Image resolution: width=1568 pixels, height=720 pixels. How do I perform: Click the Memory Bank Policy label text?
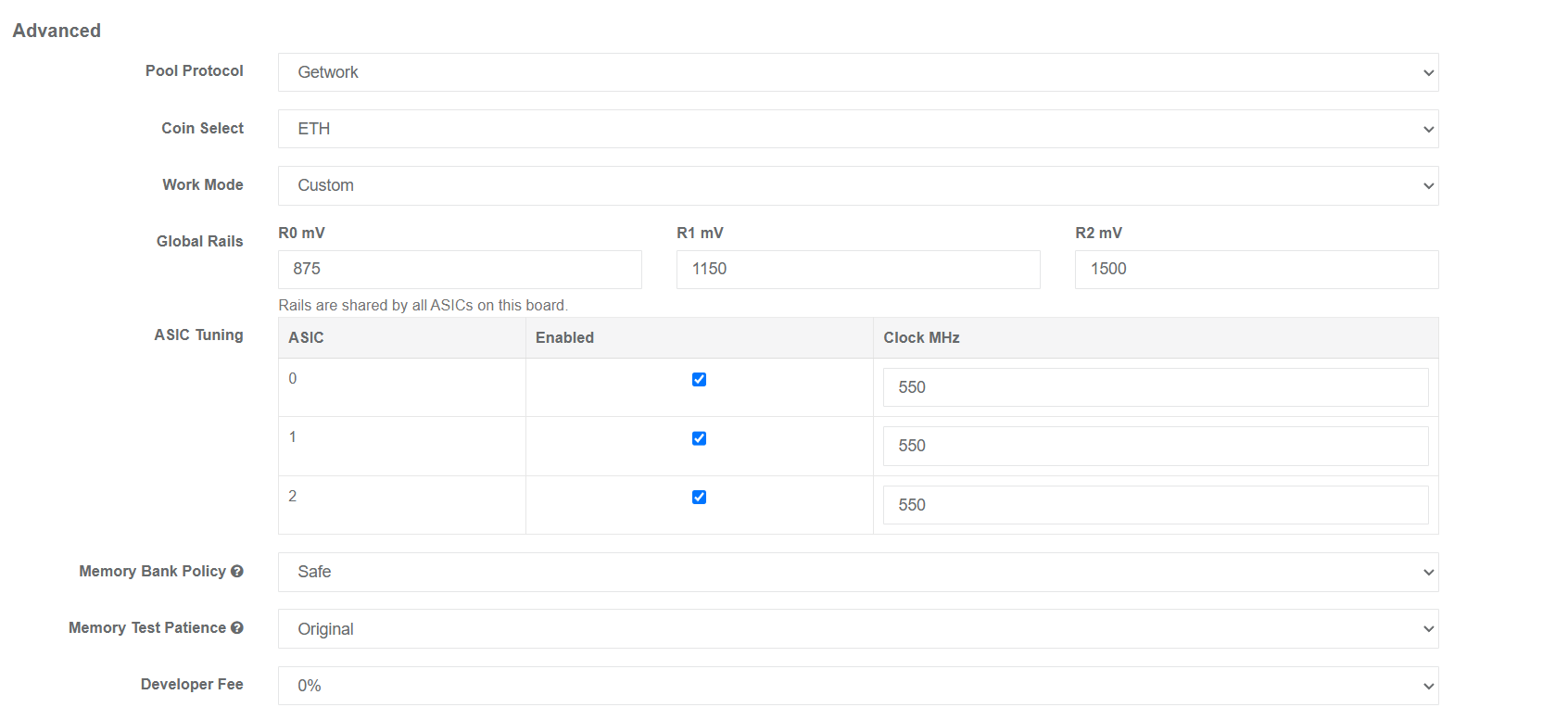152,571
